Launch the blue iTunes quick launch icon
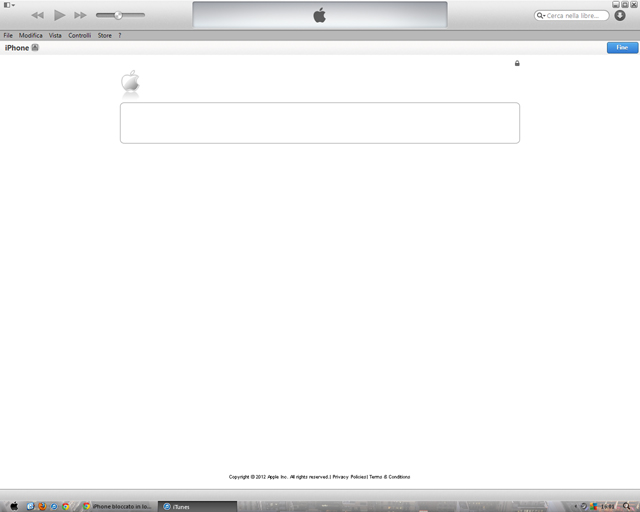Screen dimensions: 640x512 (x=54, y=506)
